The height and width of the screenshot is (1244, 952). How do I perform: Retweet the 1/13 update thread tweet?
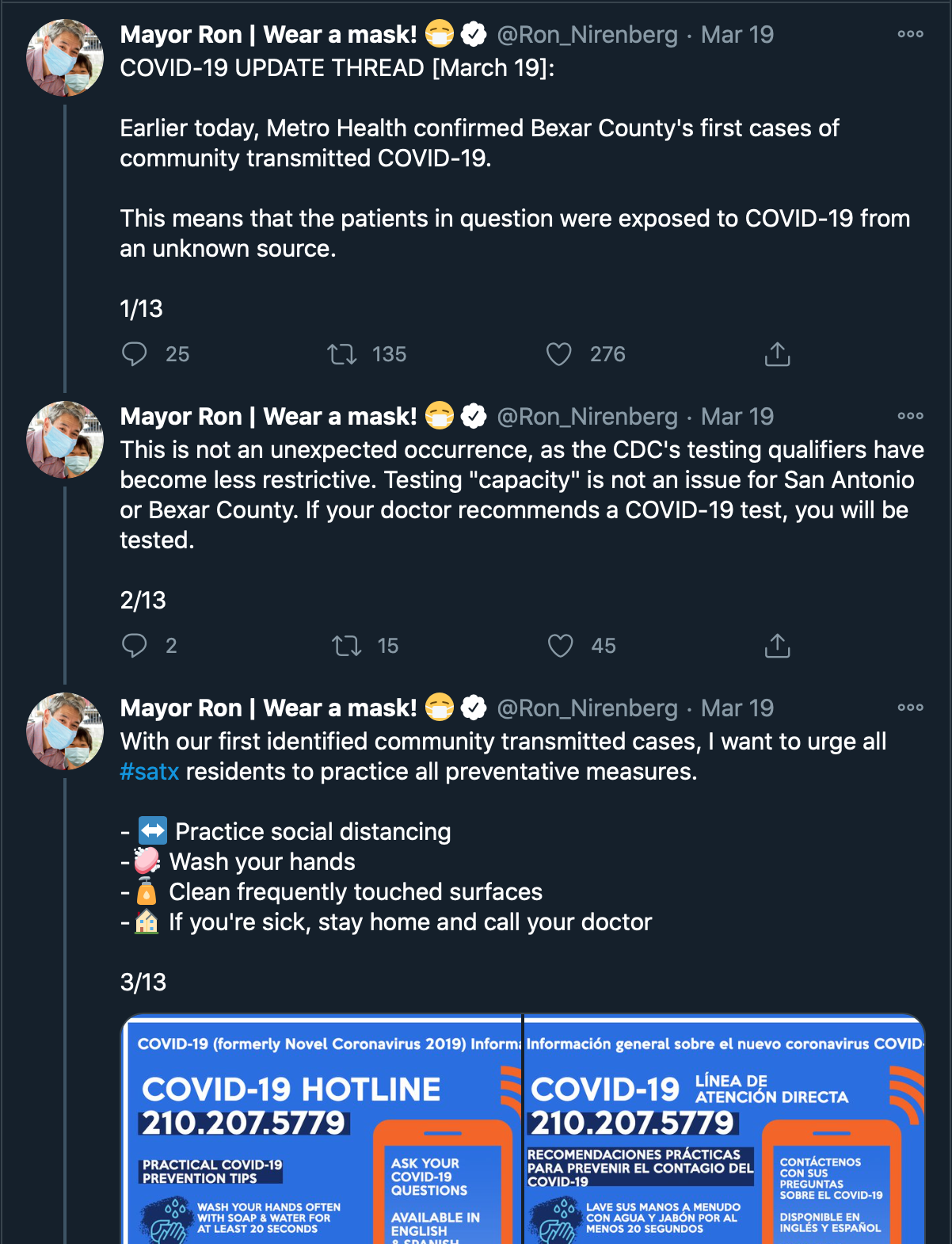[342, 353]
